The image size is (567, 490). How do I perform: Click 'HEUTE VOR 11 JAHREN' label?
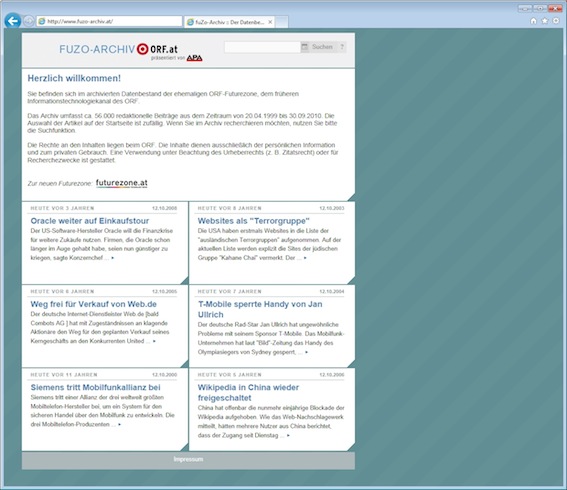click(x=64, y=375)
